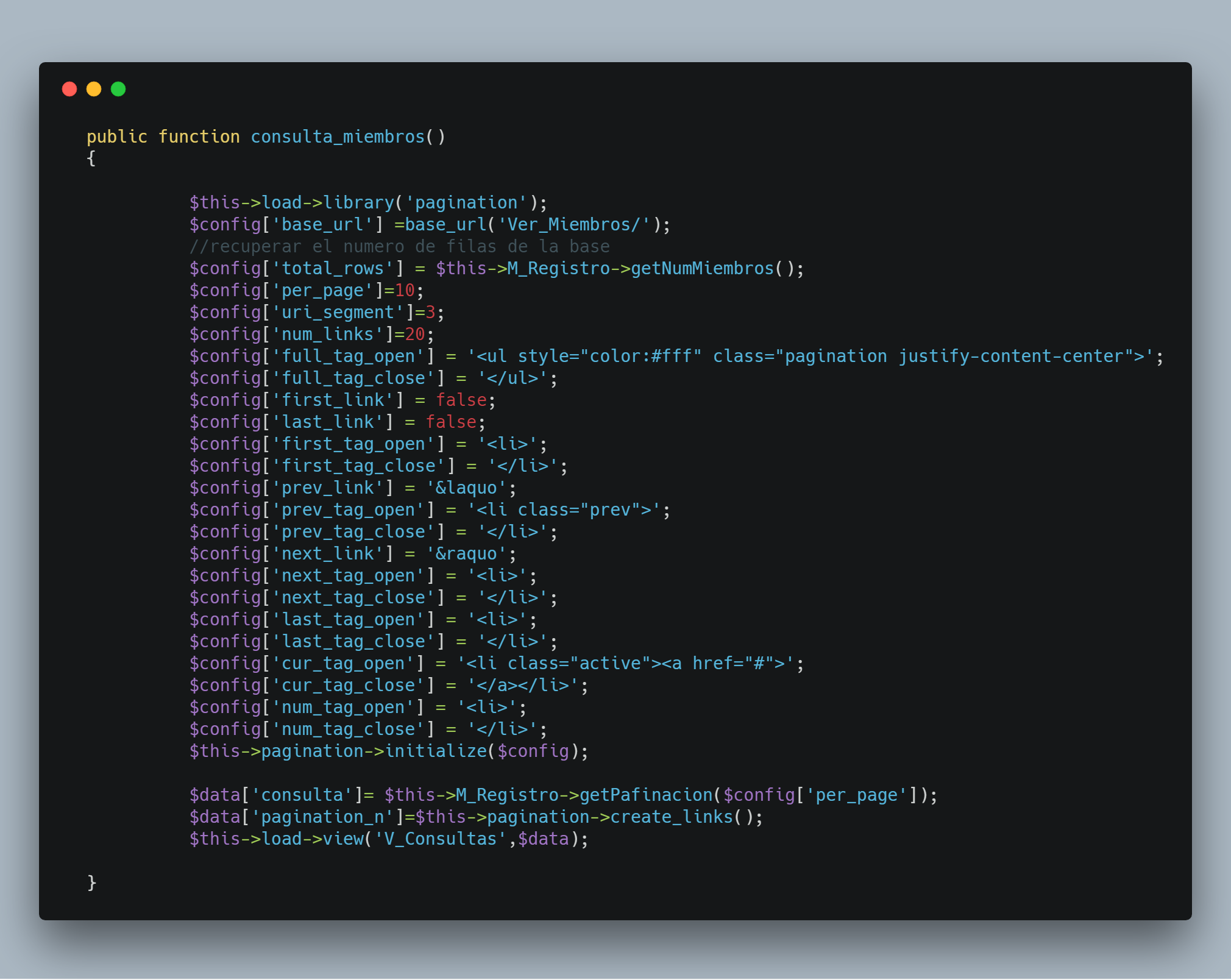Click the 'first_tag_close' config line
1231x980 pixels.
[x=378, y=466]
